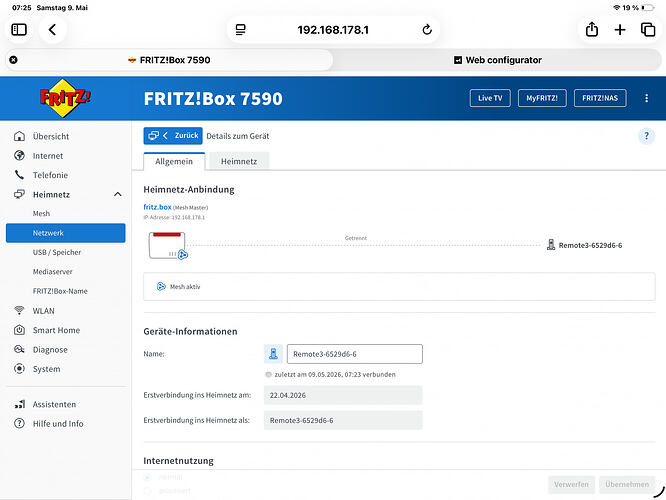Click the Assistenten icon
Viewport: 666px width, 500px height.
(20, 404)
